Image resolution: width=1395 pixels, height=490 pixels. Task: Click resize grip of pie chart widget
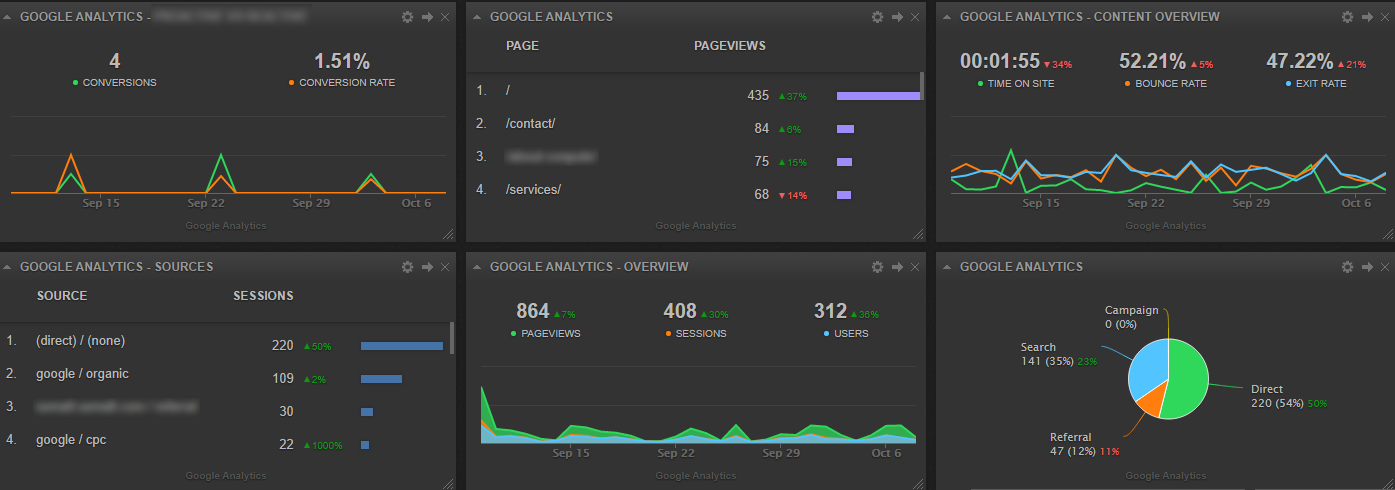coord(1388,483)
